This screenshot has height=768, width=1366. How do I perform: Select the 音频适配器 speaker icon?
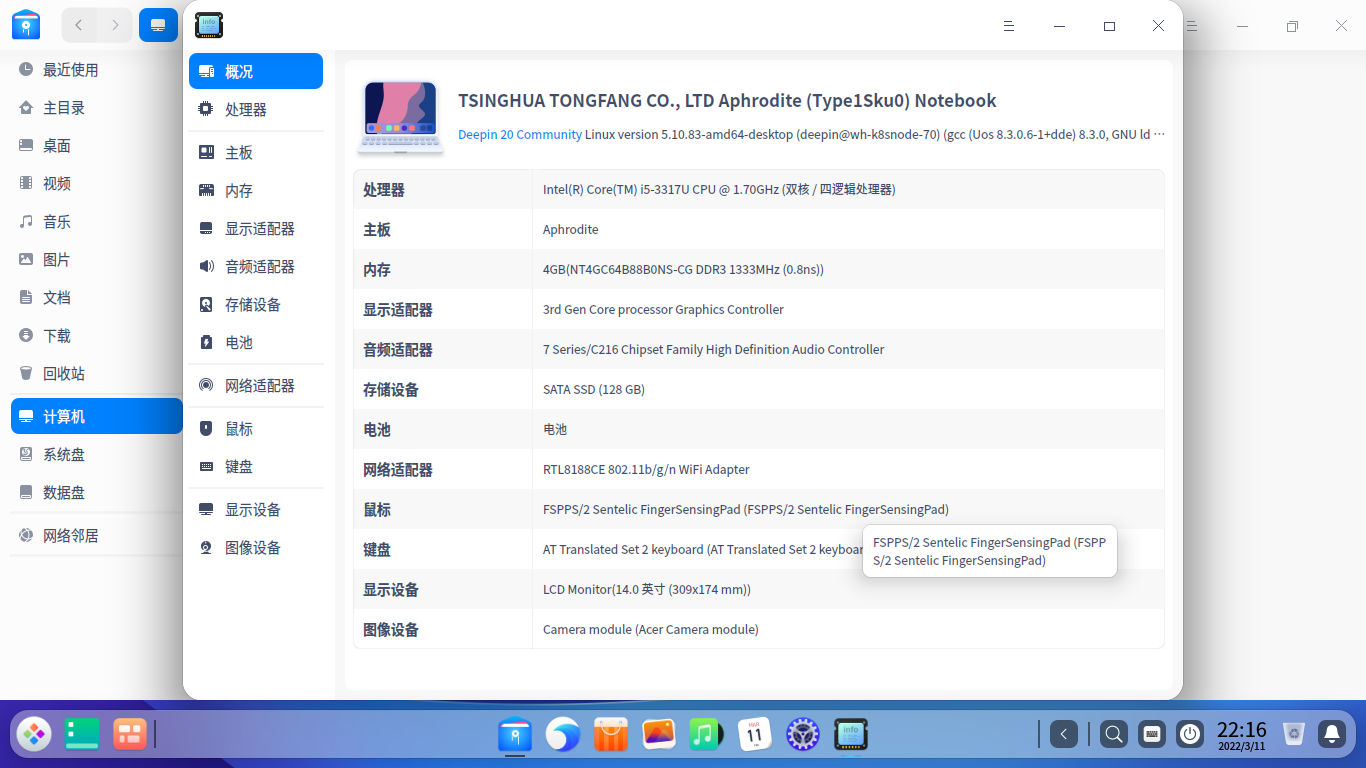click(x=258, y=266)
